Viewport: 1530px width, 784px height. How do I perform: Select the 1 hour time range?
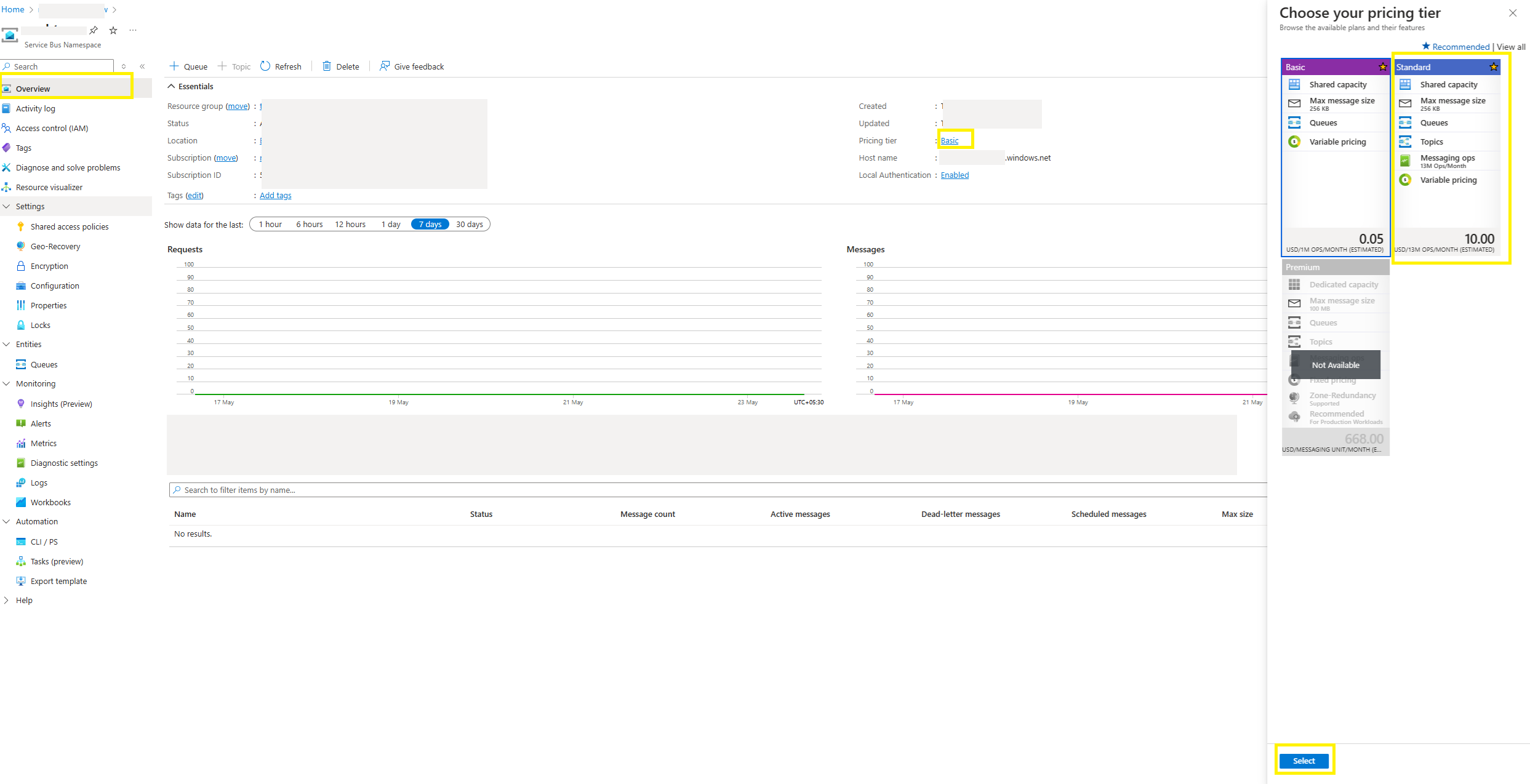[x=270, y=225]
